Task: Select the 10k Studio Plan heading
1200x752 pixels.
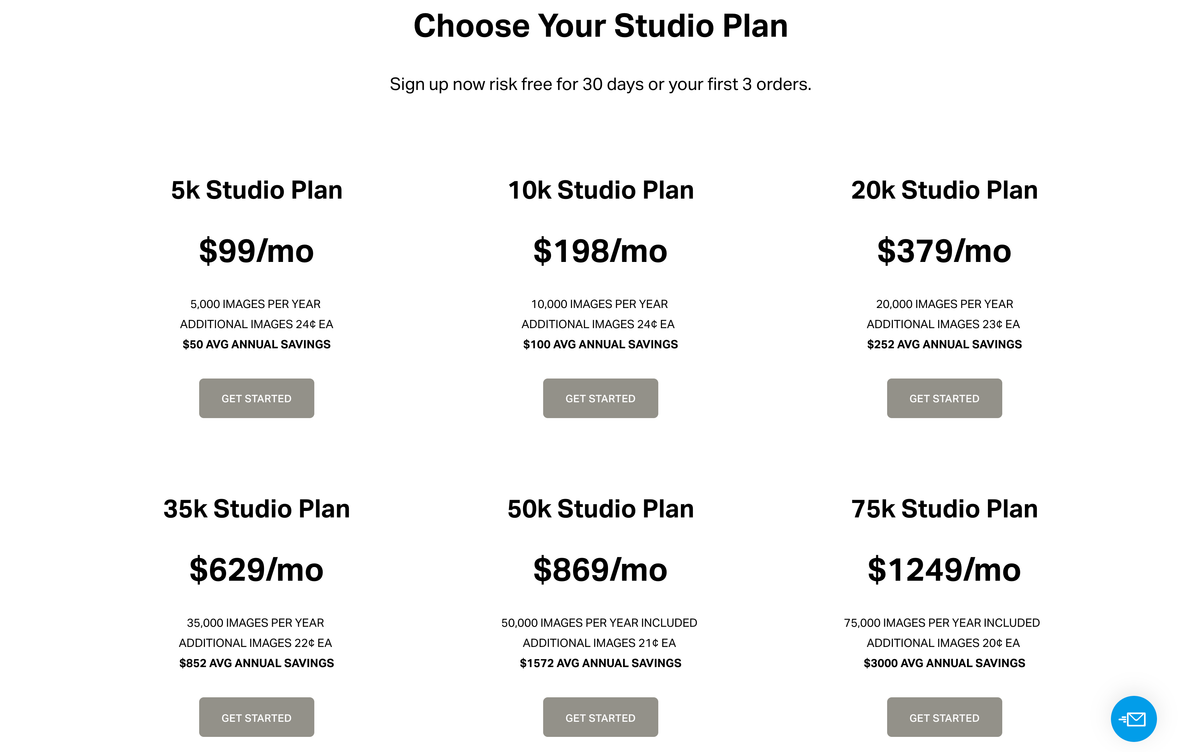Action: [x=601, y=190]
